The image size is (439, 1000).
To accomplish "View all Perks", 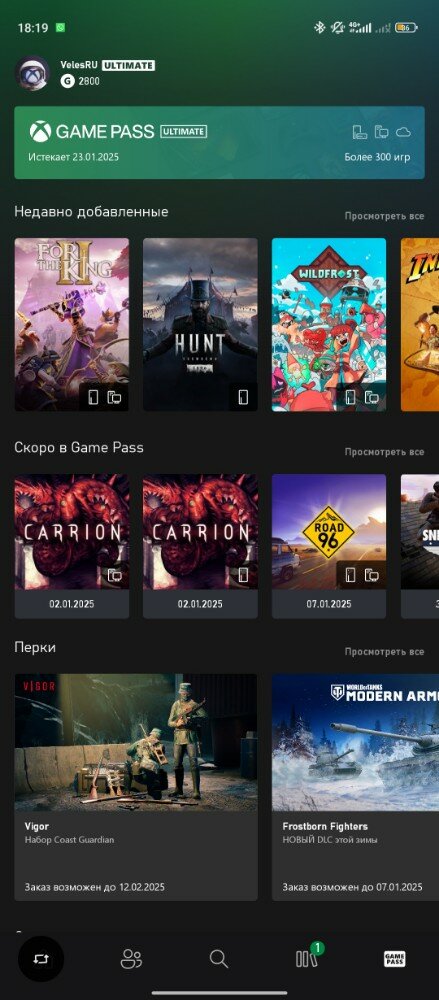I will coord(384,652).
